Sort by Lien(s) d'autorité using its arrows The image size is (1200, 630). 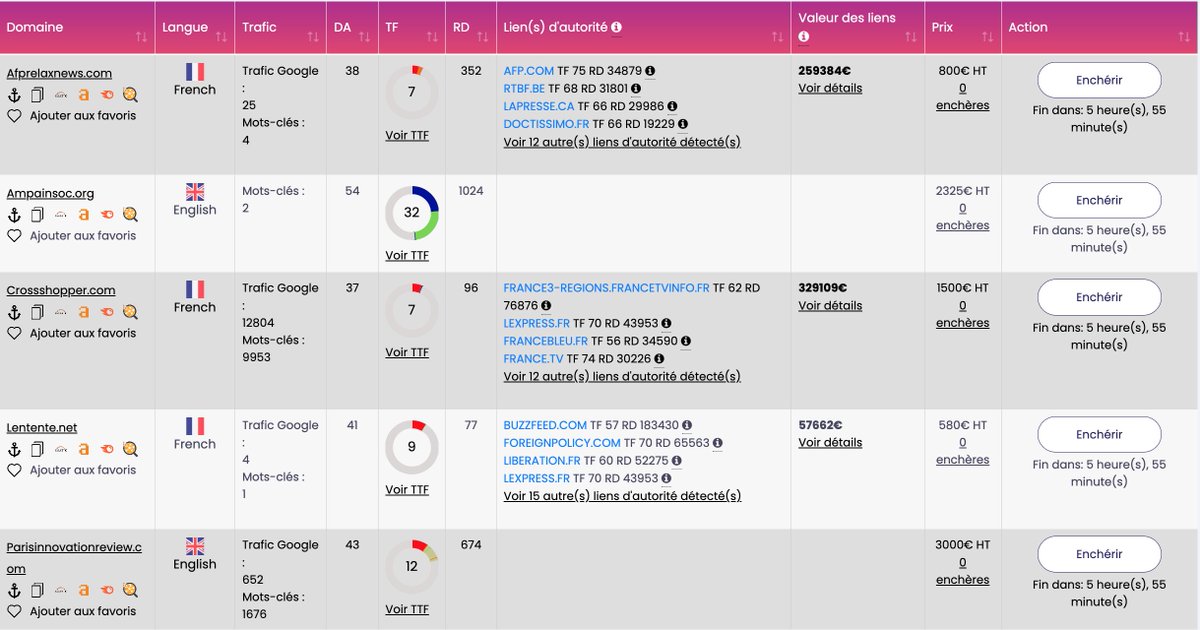[x=777, y=37]
